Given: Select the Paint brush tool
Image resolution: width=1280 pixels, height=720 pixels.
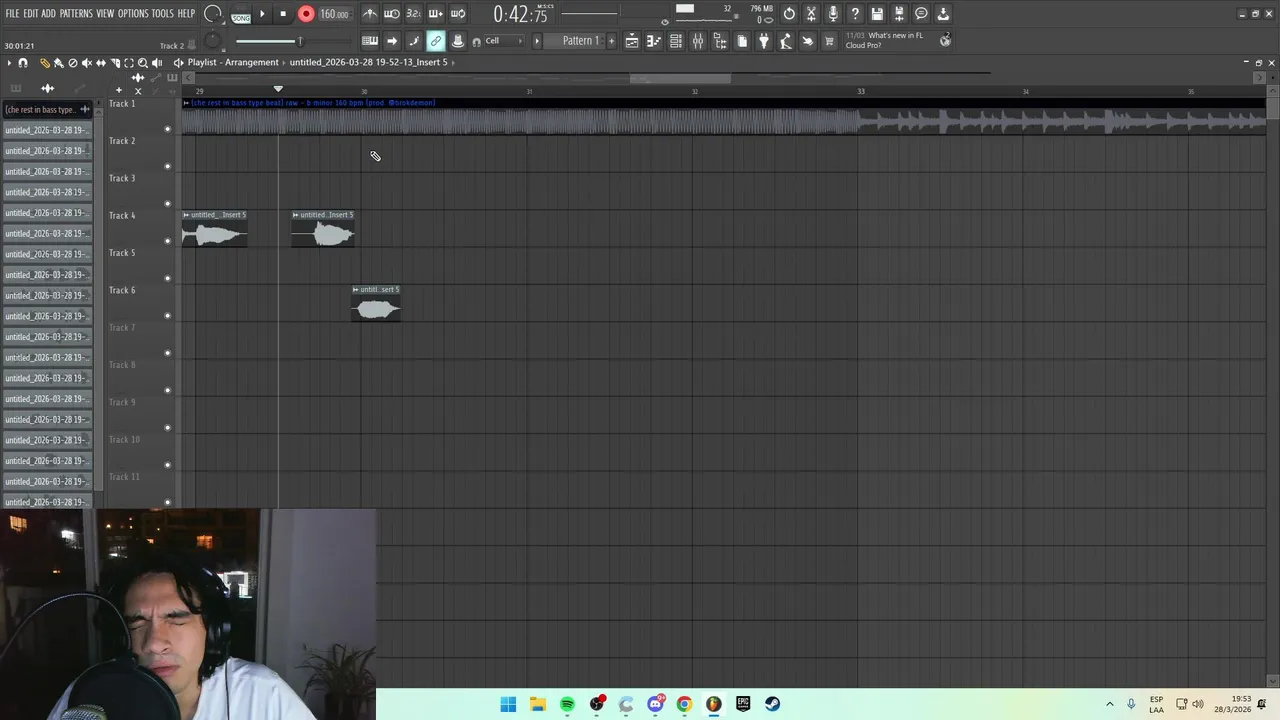Looking at the screenshot, I should 58,63.
